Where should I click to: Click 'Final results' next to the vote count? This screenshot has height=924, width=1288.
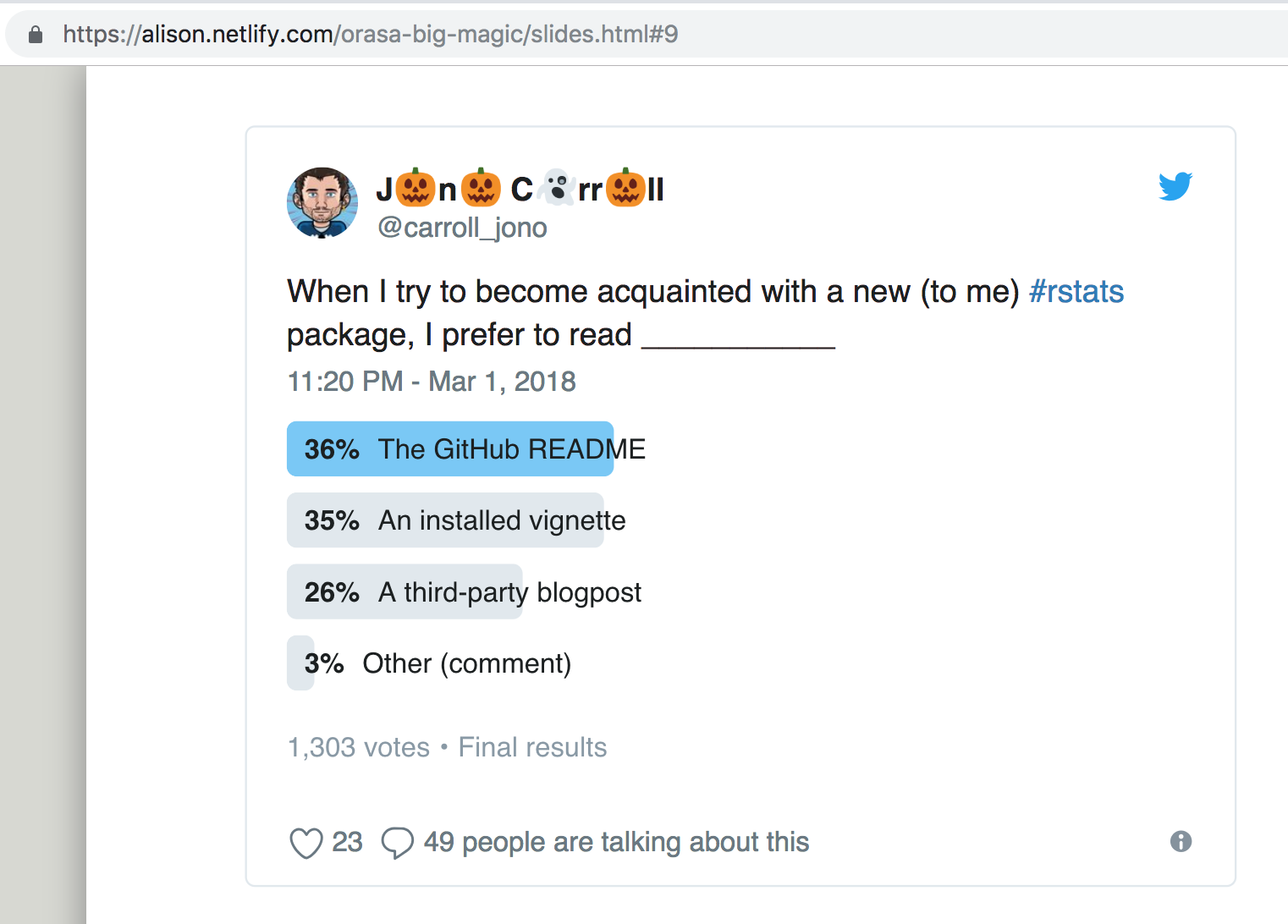point(531,747)
